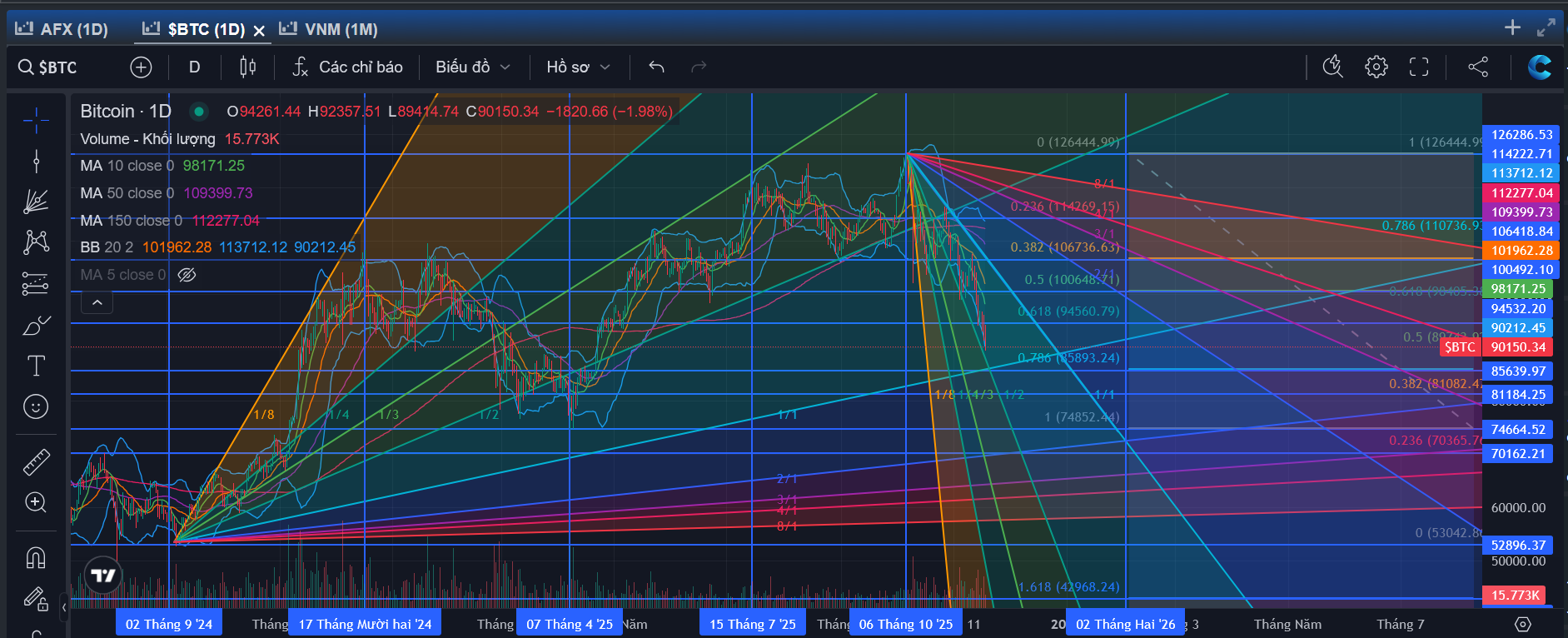Undo the last chart action
The image size is (1568, 638).
click(656, 67)
